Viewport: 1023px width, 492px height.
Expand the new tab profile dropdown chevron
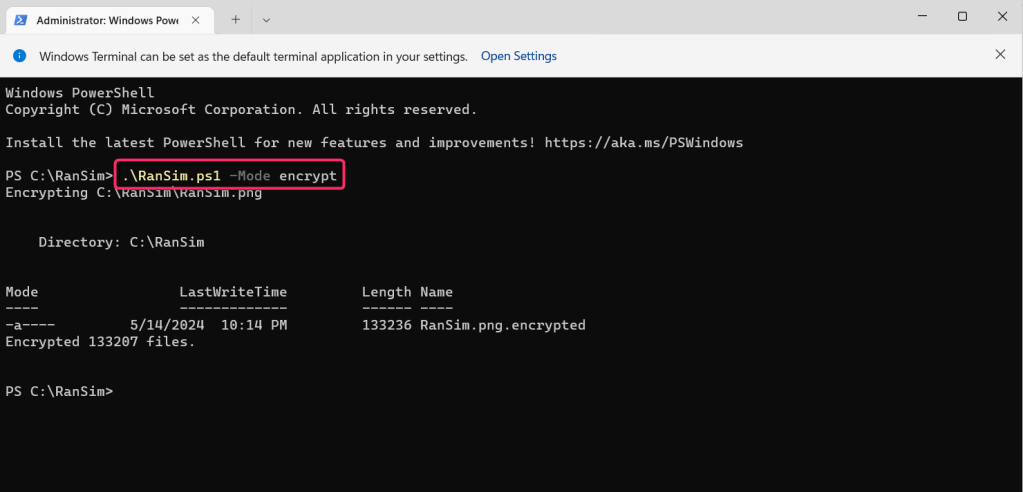(x=266, y=19)
